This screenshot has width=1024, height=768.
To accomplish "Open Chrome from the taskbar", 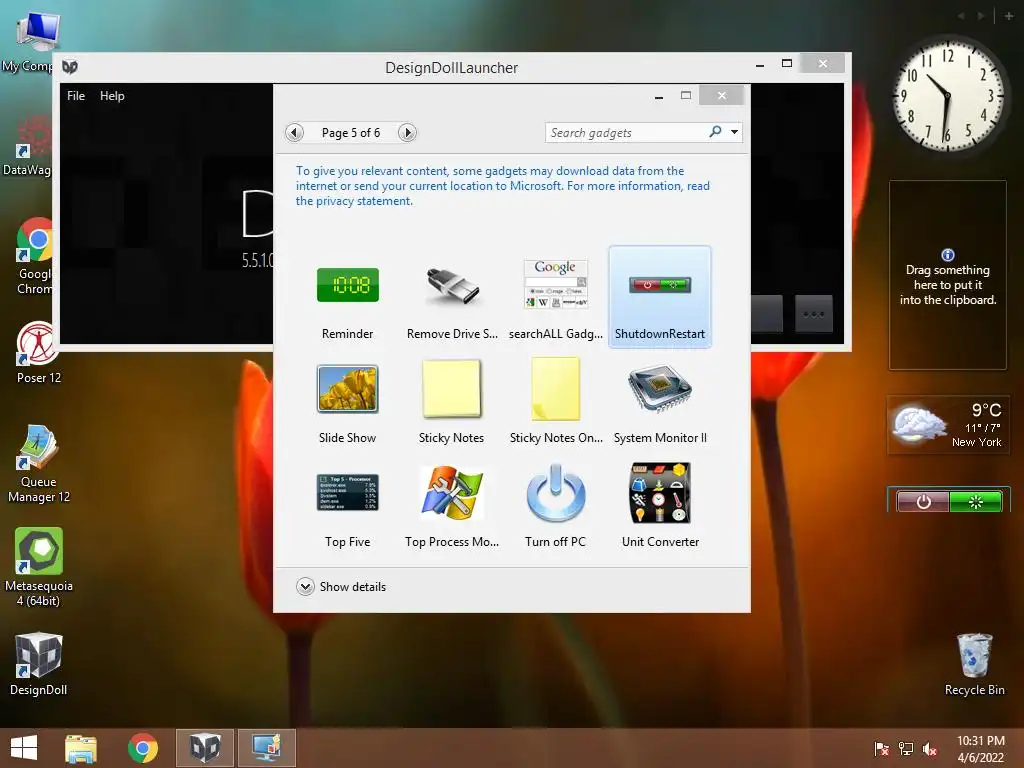I will point(142,748).
